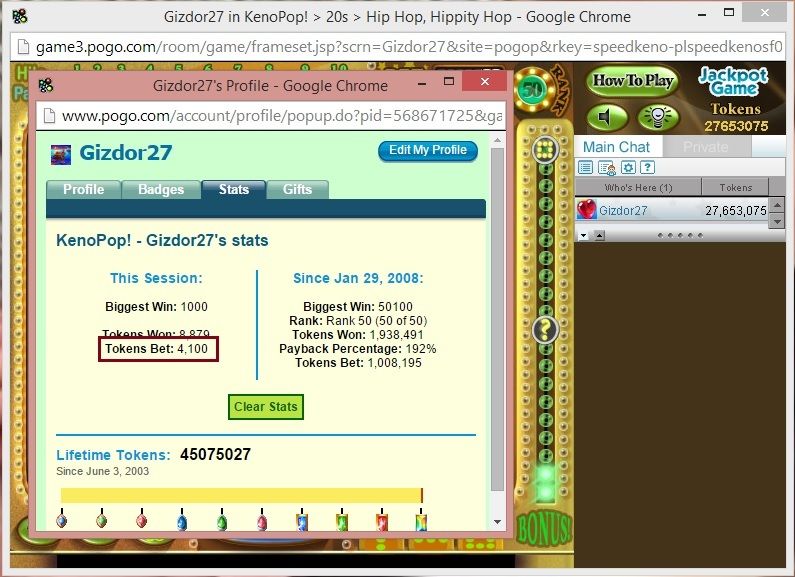Screen dimensions: 795x577
Task: Click the Pogo favicon in profile popup title bar
Action: pyautogui.click(x=46, y=85)
